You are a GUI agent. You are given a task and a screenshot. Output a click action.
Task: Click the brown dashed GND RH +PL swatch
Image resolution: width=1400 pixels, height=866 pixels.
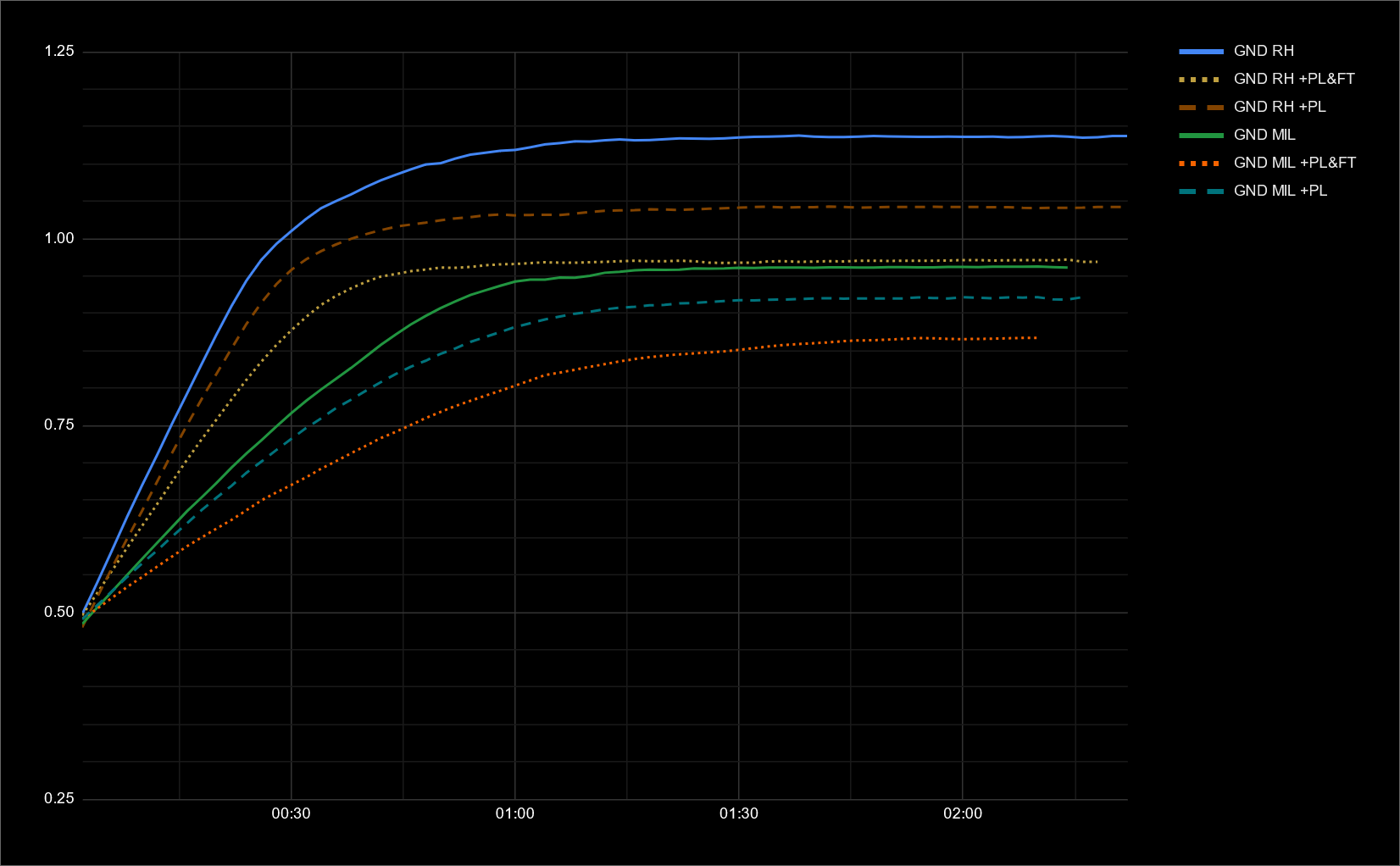click(1201, 107)
